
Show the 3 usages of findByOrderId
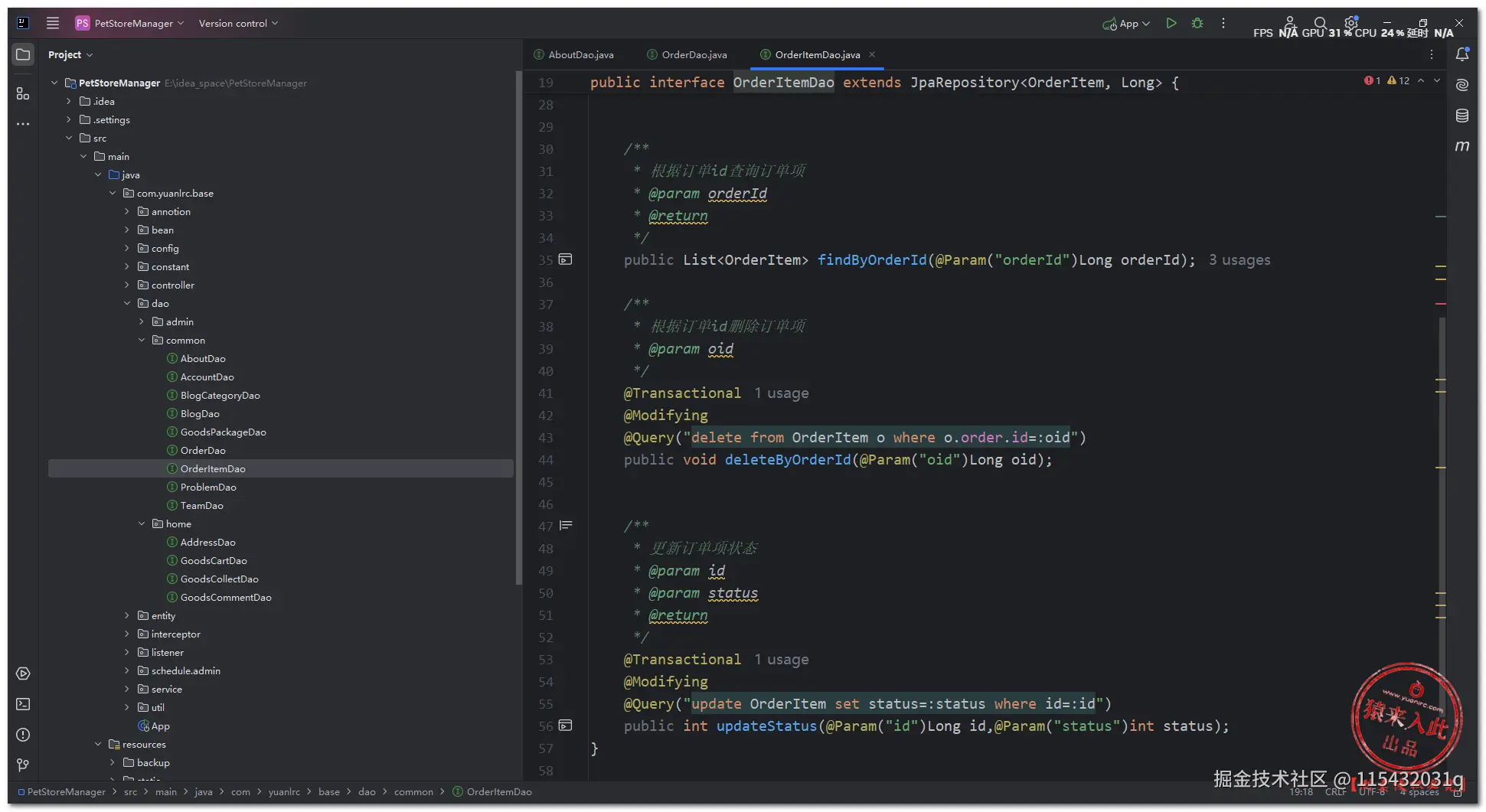point(1239,260)
